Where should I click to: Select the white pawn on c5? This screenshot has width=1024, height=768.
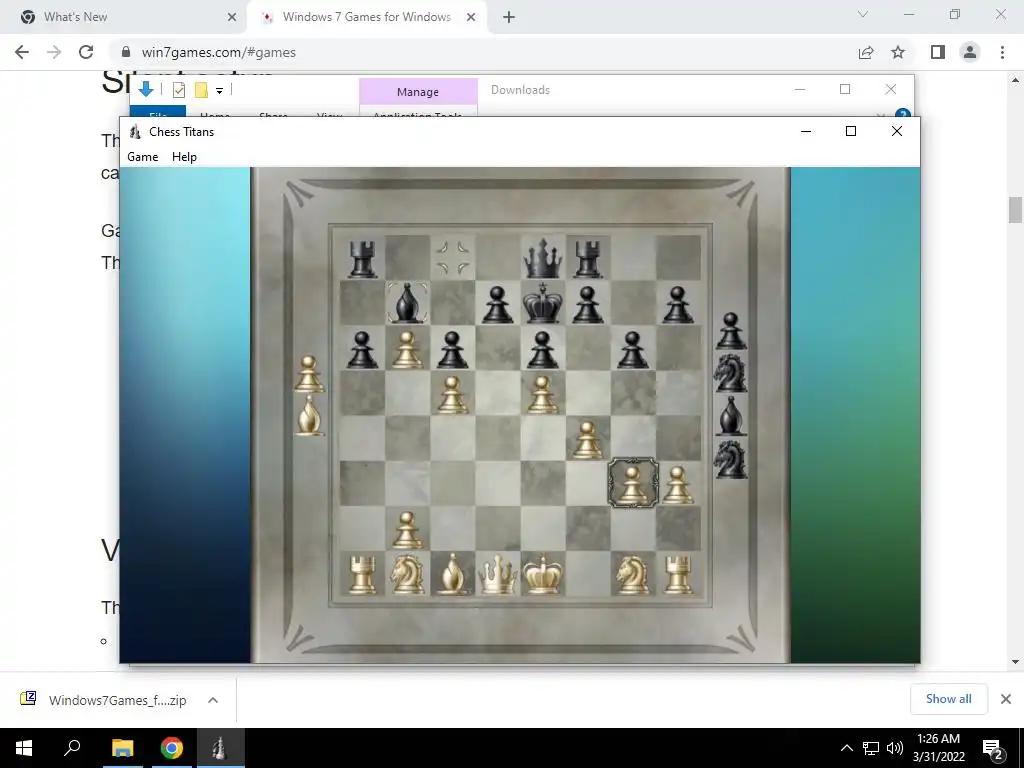tap(453, 394)
